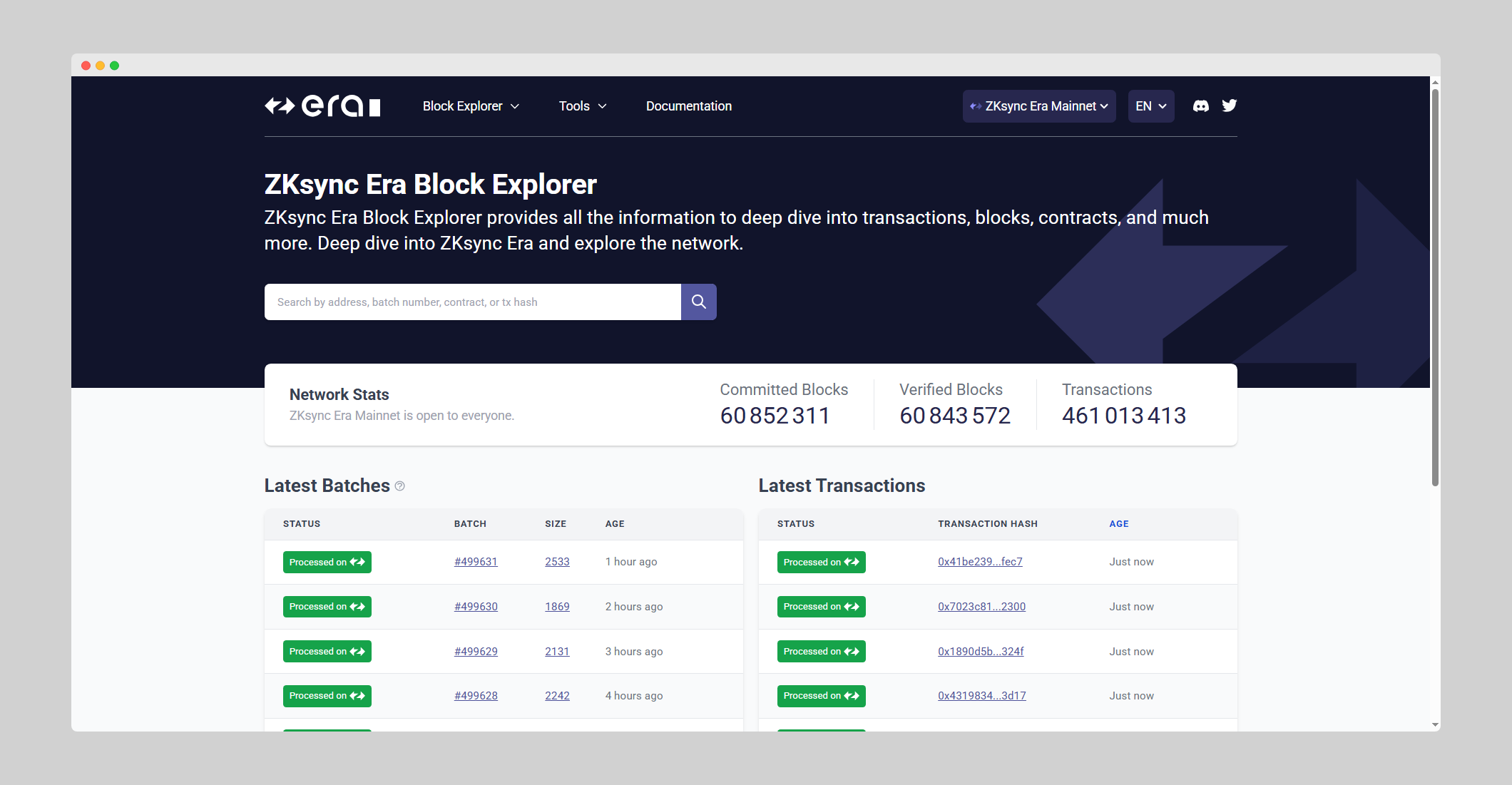Click the window's green maximize button
1512x785 pixels.
[x=115, y=66]
